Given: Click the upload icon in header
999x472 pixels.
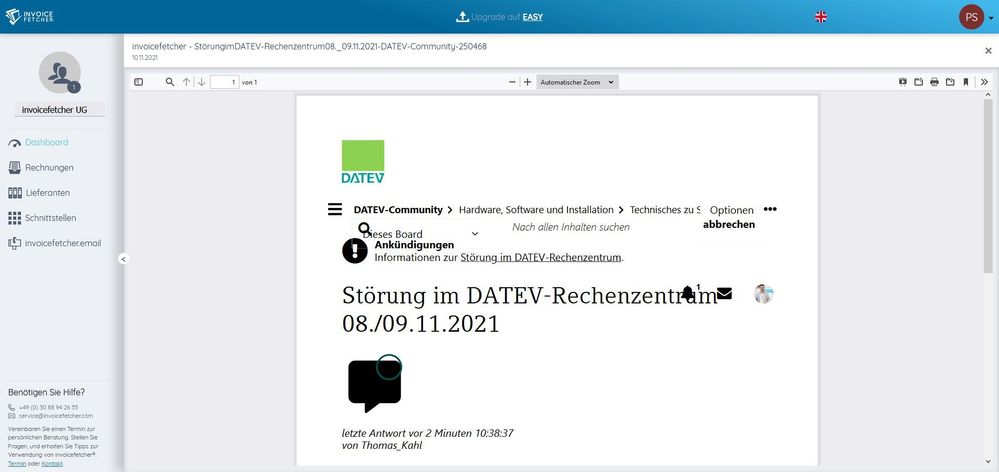Looking at the screenshot, I should pos(463,17).
